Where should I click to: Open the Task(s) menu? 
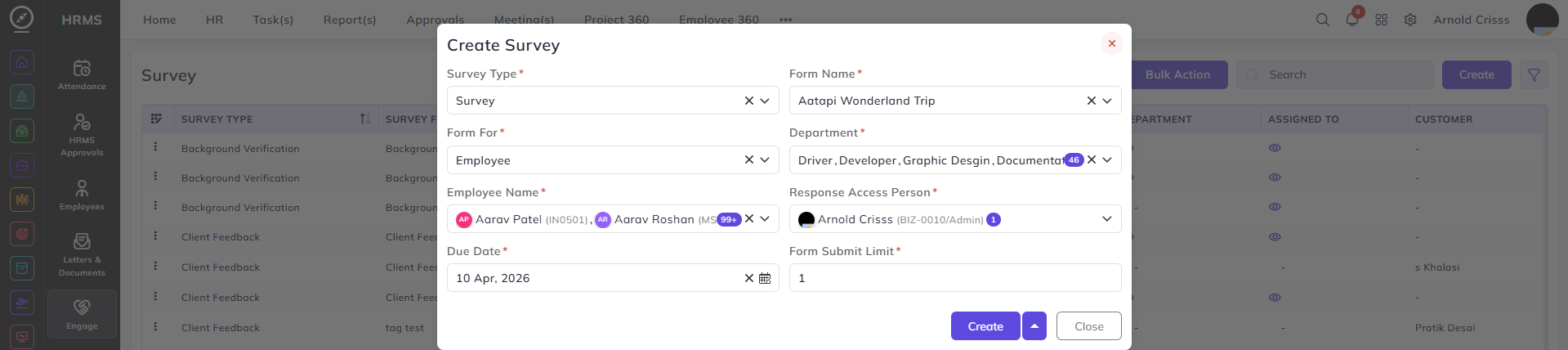pos(273,20)
